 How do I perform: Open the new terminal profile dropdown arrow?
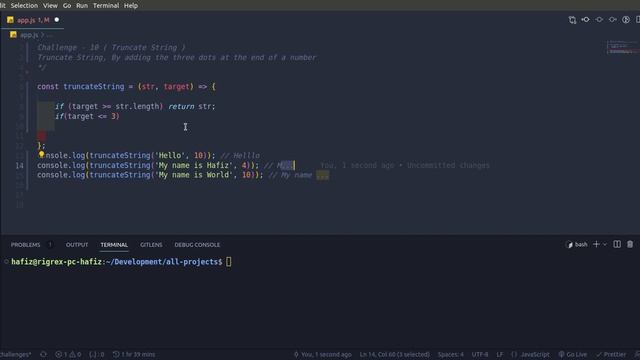click(x=605, y=244)
